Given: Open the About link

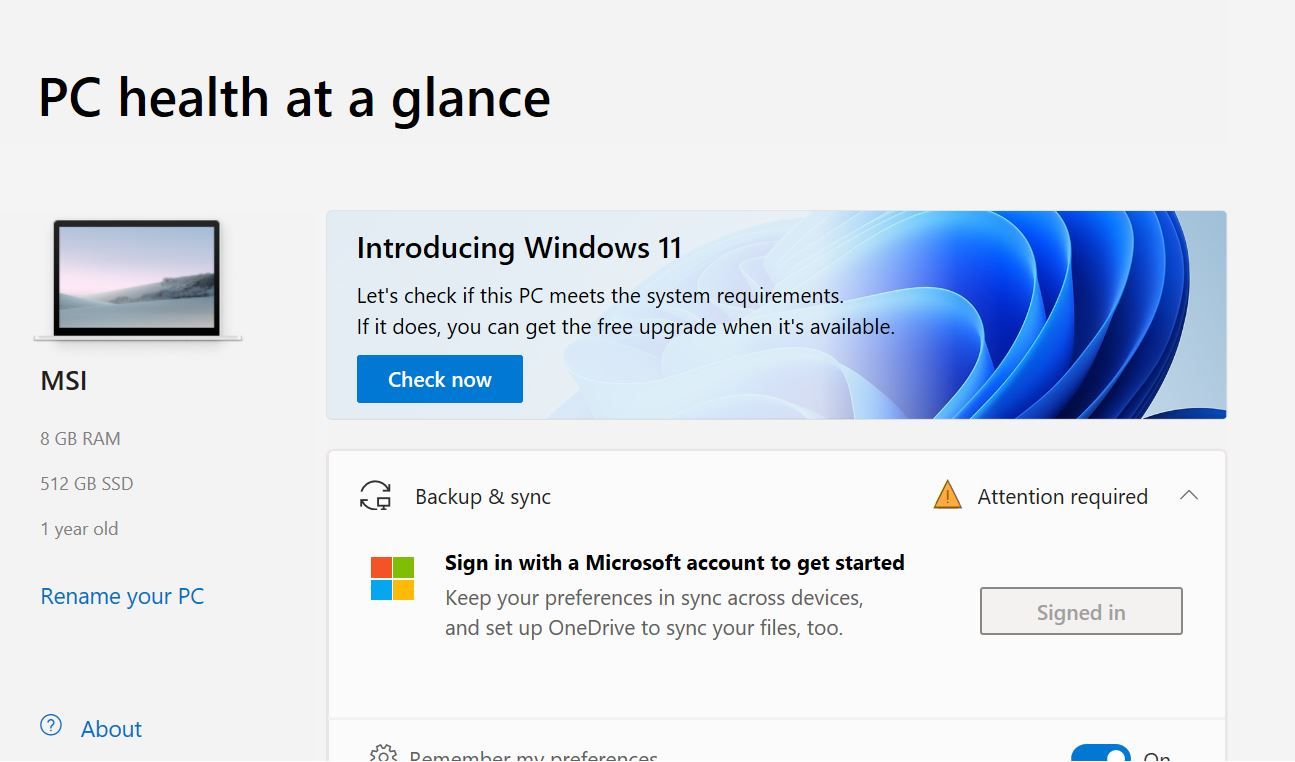Looking at the screenshot, I should click(111, 729).
